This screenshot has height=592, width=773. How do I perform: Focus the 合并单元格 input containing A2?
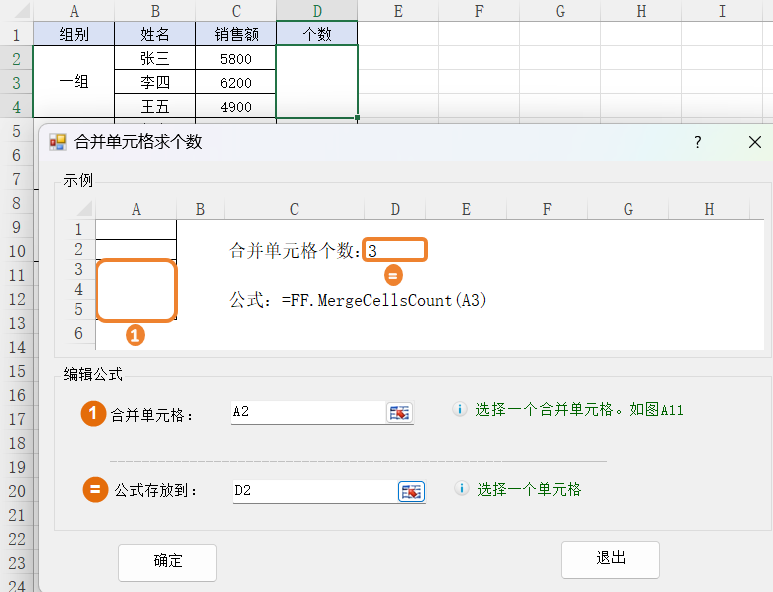point(306,411)
